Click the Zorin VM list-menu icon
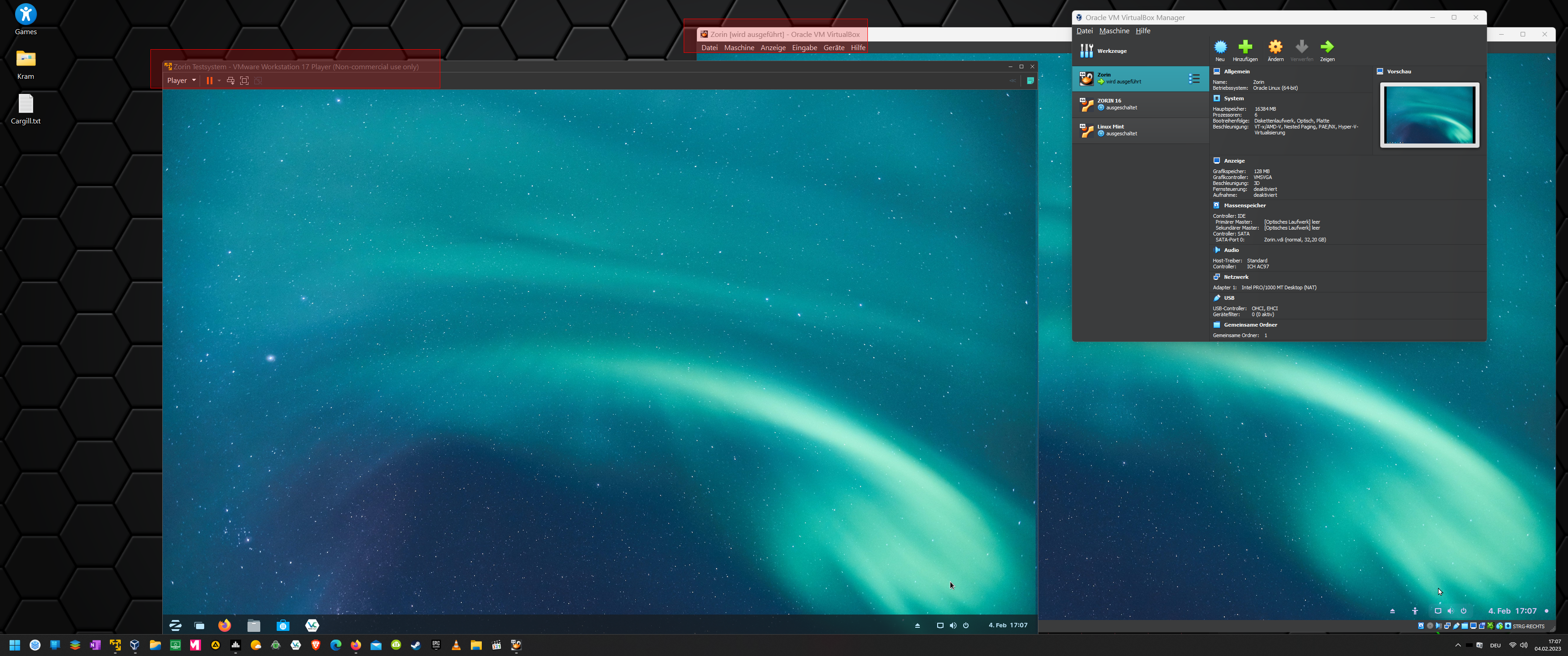 [x=1194, y=78]
